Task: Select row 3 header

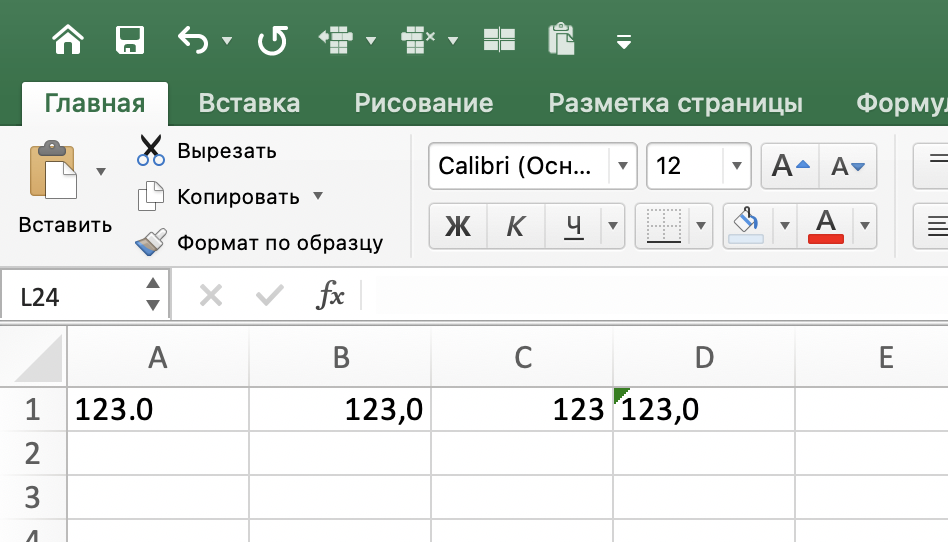Action: 33,497
